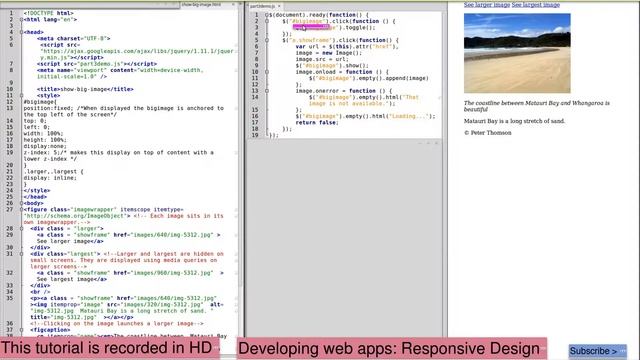Click the 'top: 0;' CSS line
The height and width of the screenshot is (360, 640).
35,121
